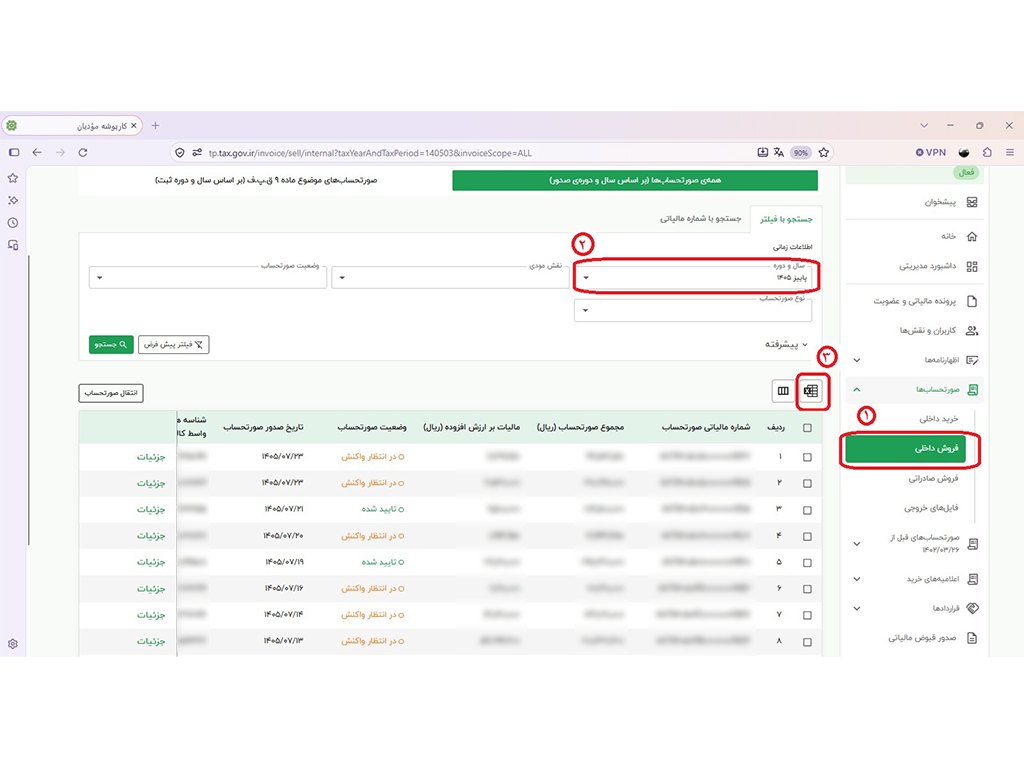This screenshot has height=768, width=1024.
Task: Open جزئیات link for row ۱
Action: pyautogui.click(x=151, y=457)
